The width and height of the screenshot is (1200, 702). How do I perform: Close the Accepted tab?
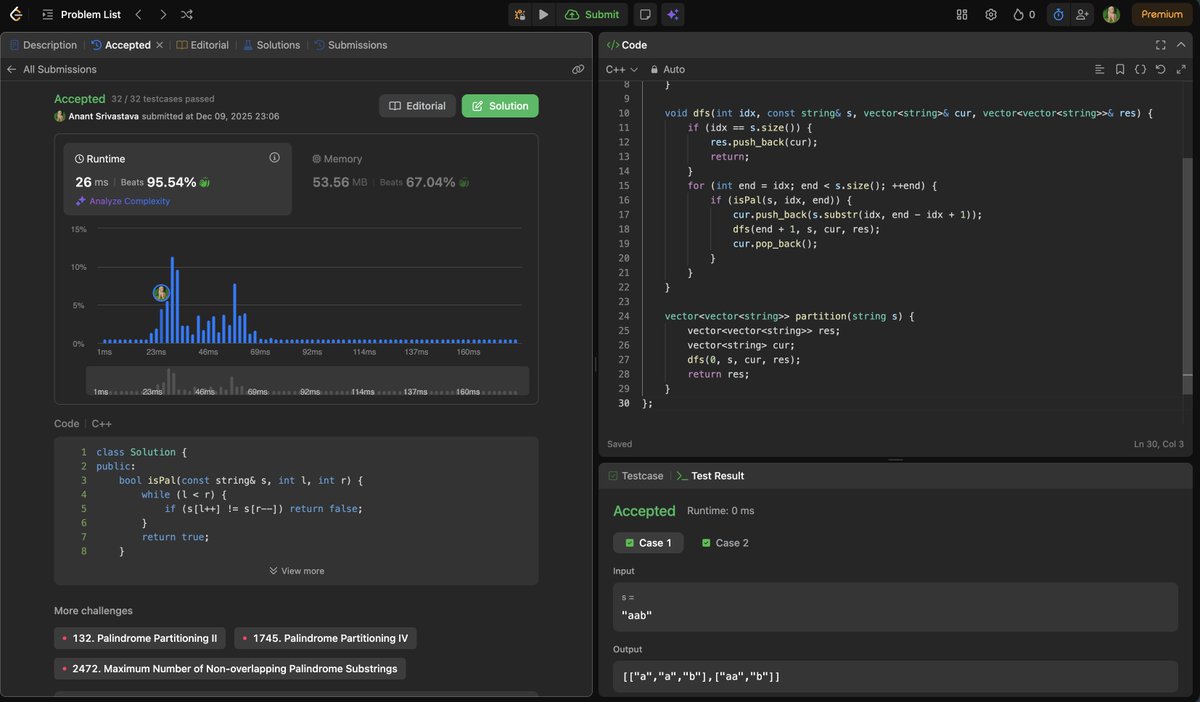coord(159,45)
